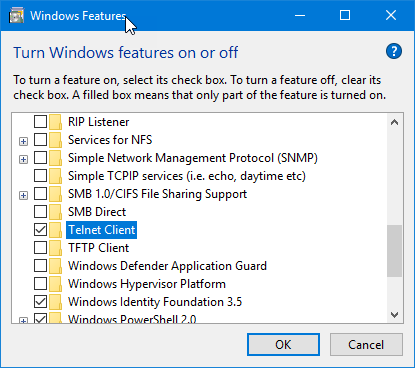Click the folder icon next to RIP Listener
Image resolution: width=415 pixels, height=368 pixels.
point(55,122)
